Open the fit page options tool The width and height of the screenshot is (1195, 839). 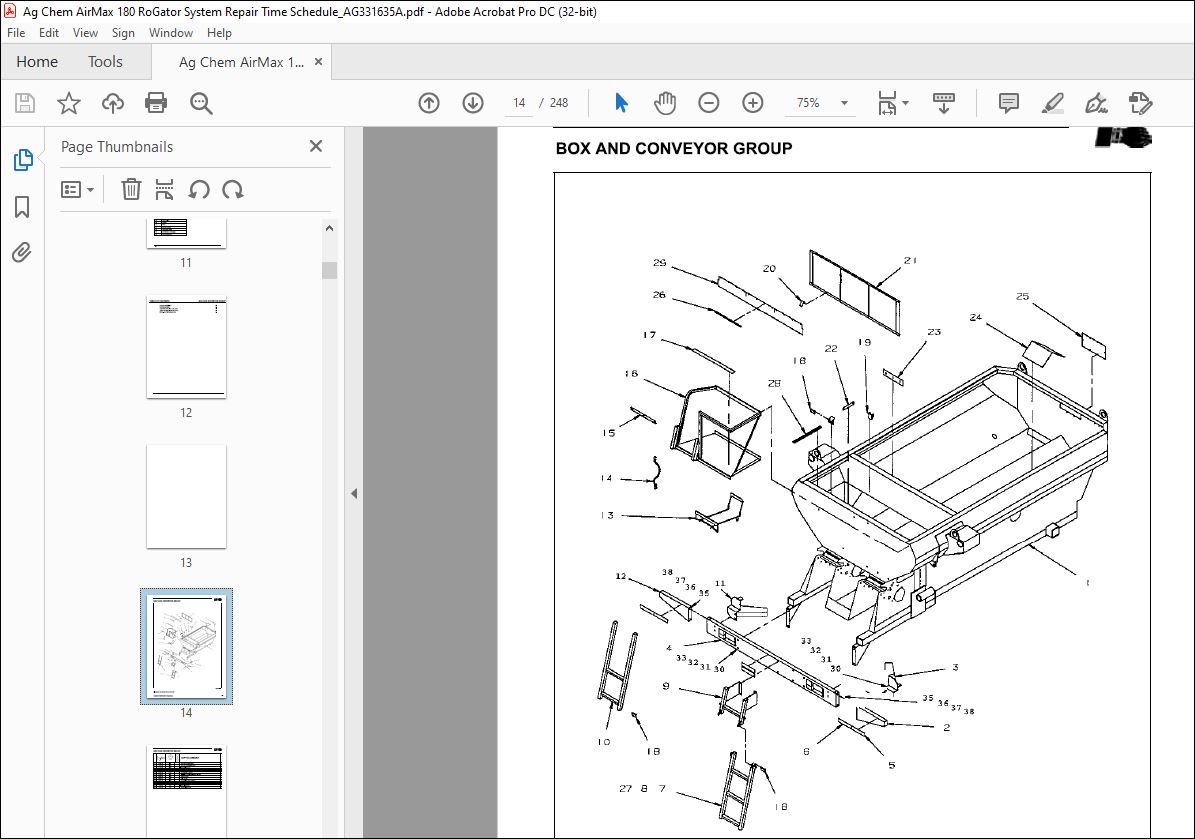[x=887, y=103]
